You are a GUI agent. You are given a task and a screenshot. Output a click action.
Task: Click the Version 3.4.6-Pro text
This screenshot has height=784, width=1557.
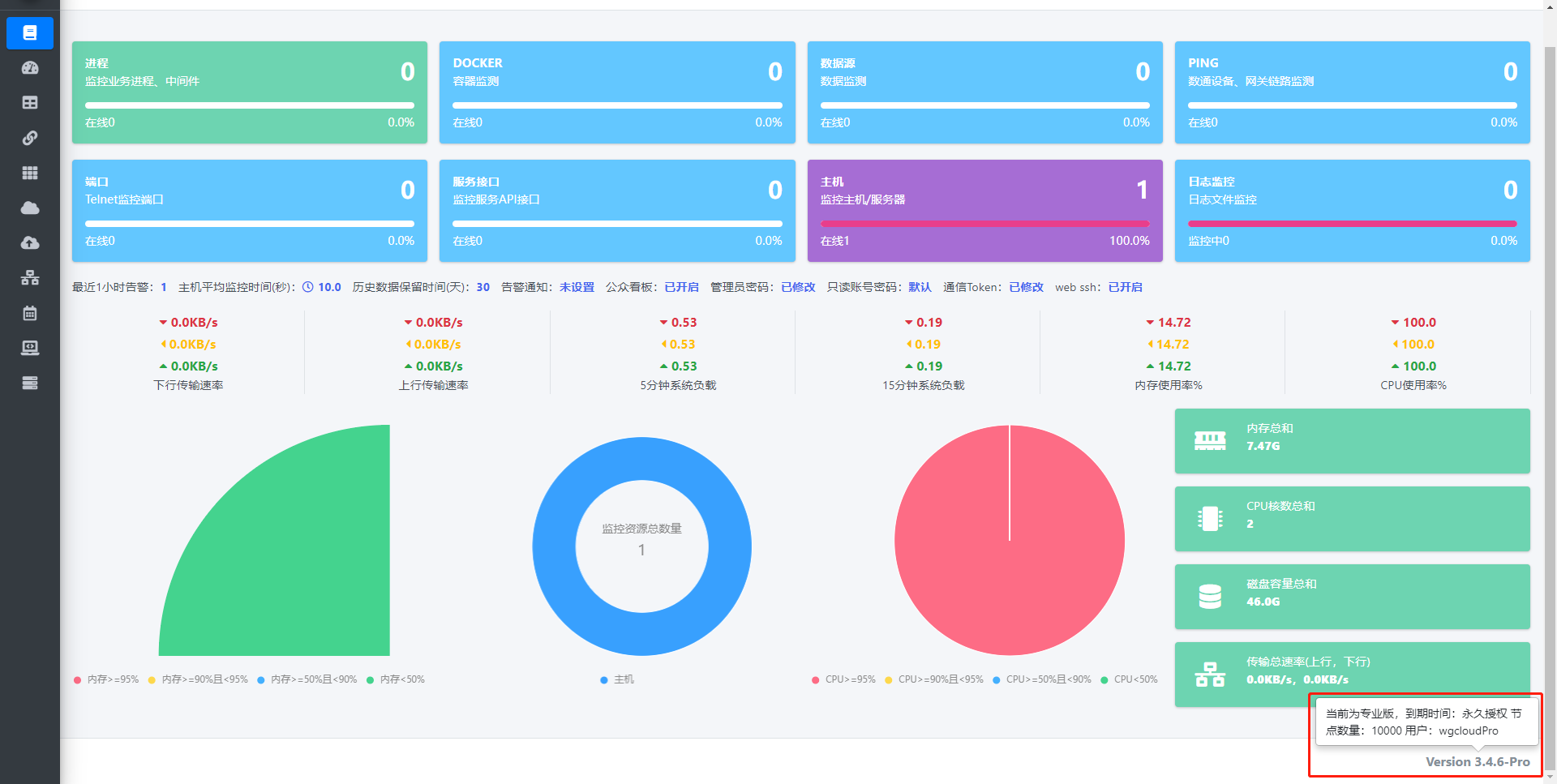click(x=1478, y=762)
